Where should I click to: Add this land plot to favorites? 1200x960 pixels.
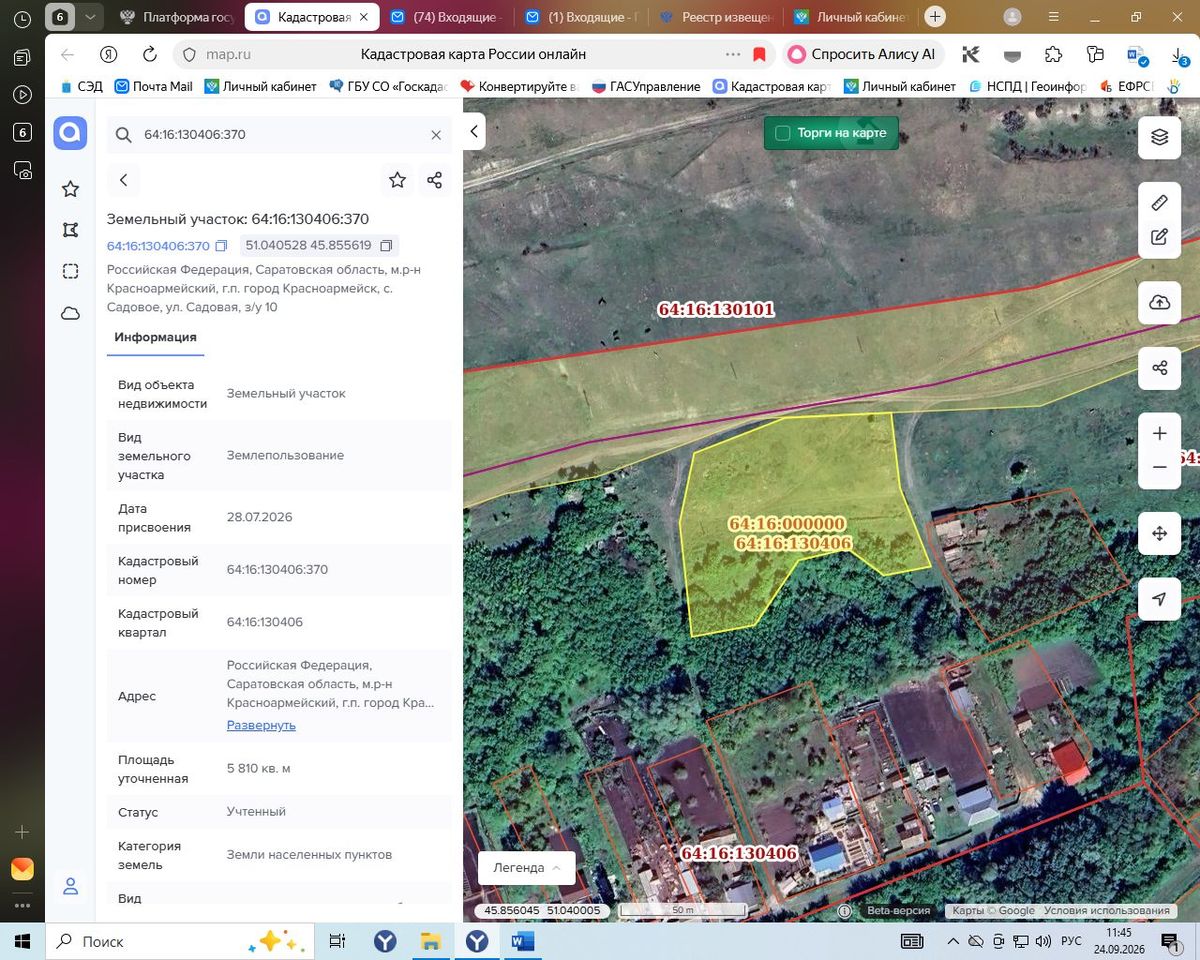397,180
